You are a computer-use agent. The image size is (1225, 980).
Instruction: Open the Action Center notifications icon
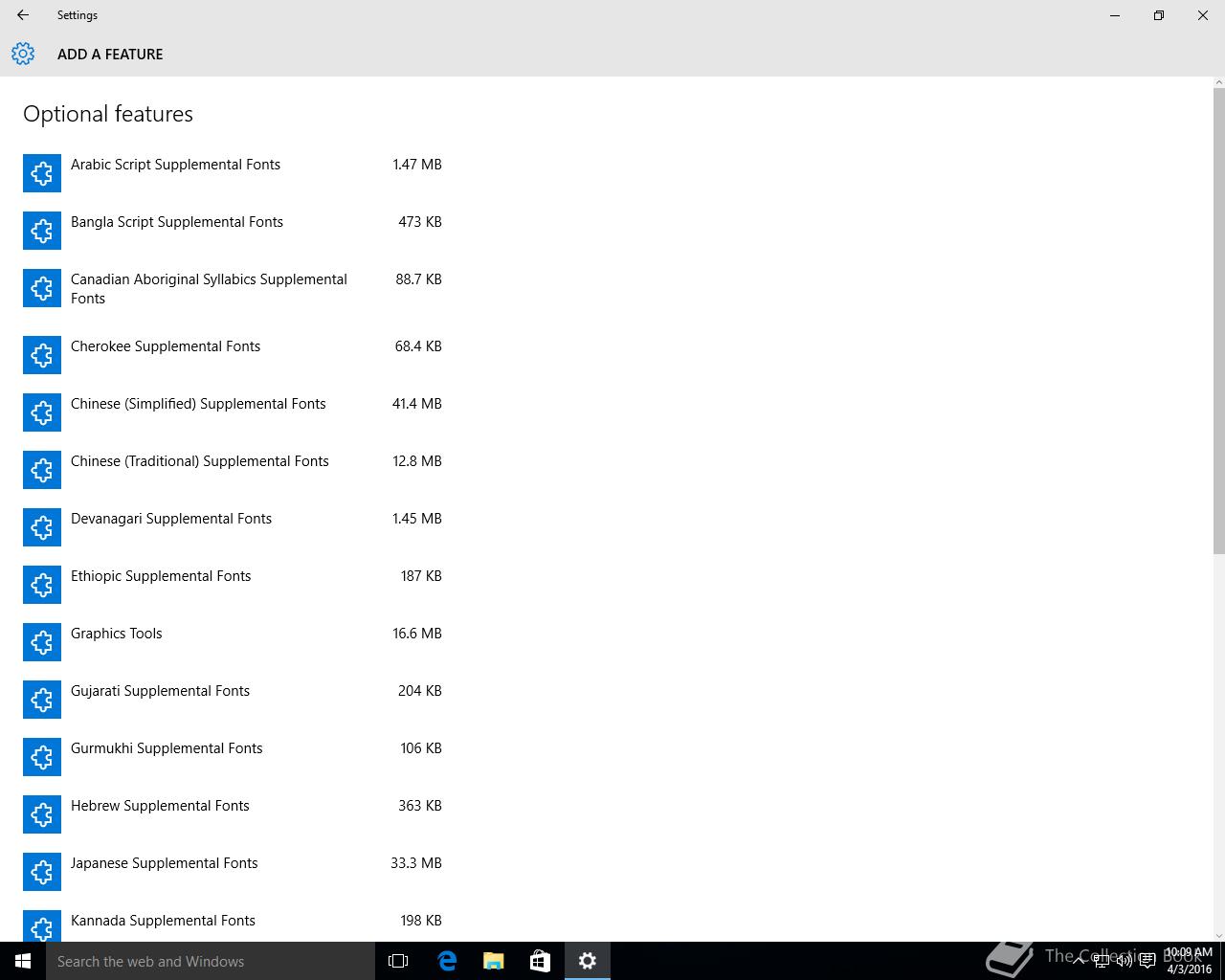click(x=1147, y=961)
